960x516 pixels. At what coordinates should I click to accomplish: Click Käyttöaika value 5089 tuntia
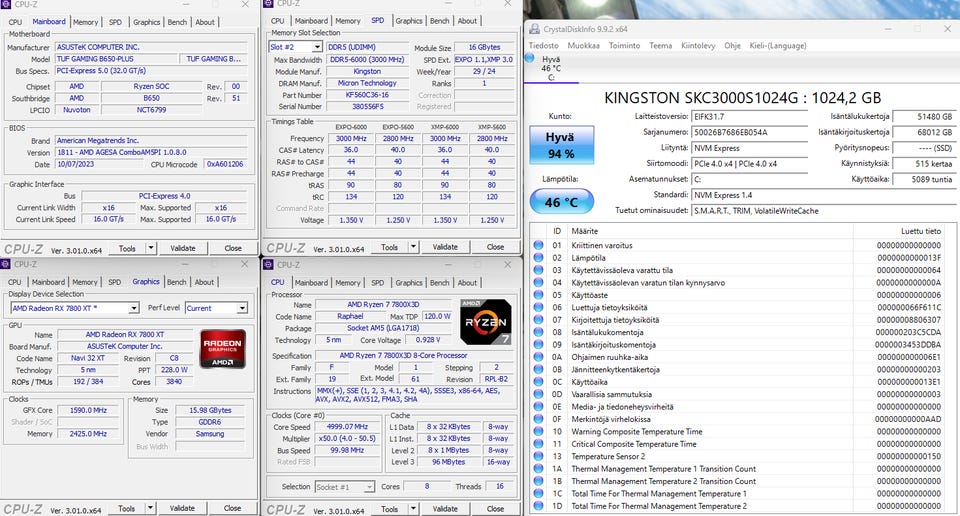(x=924, y=180)
